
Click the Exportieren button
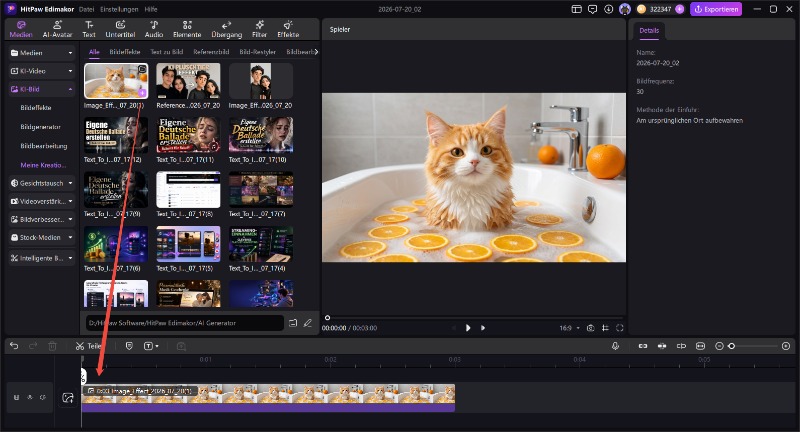coord(716,9)
